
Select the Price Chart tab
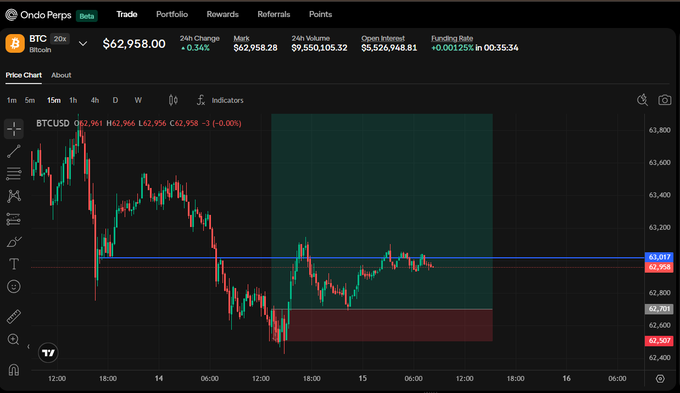[23, 75]
